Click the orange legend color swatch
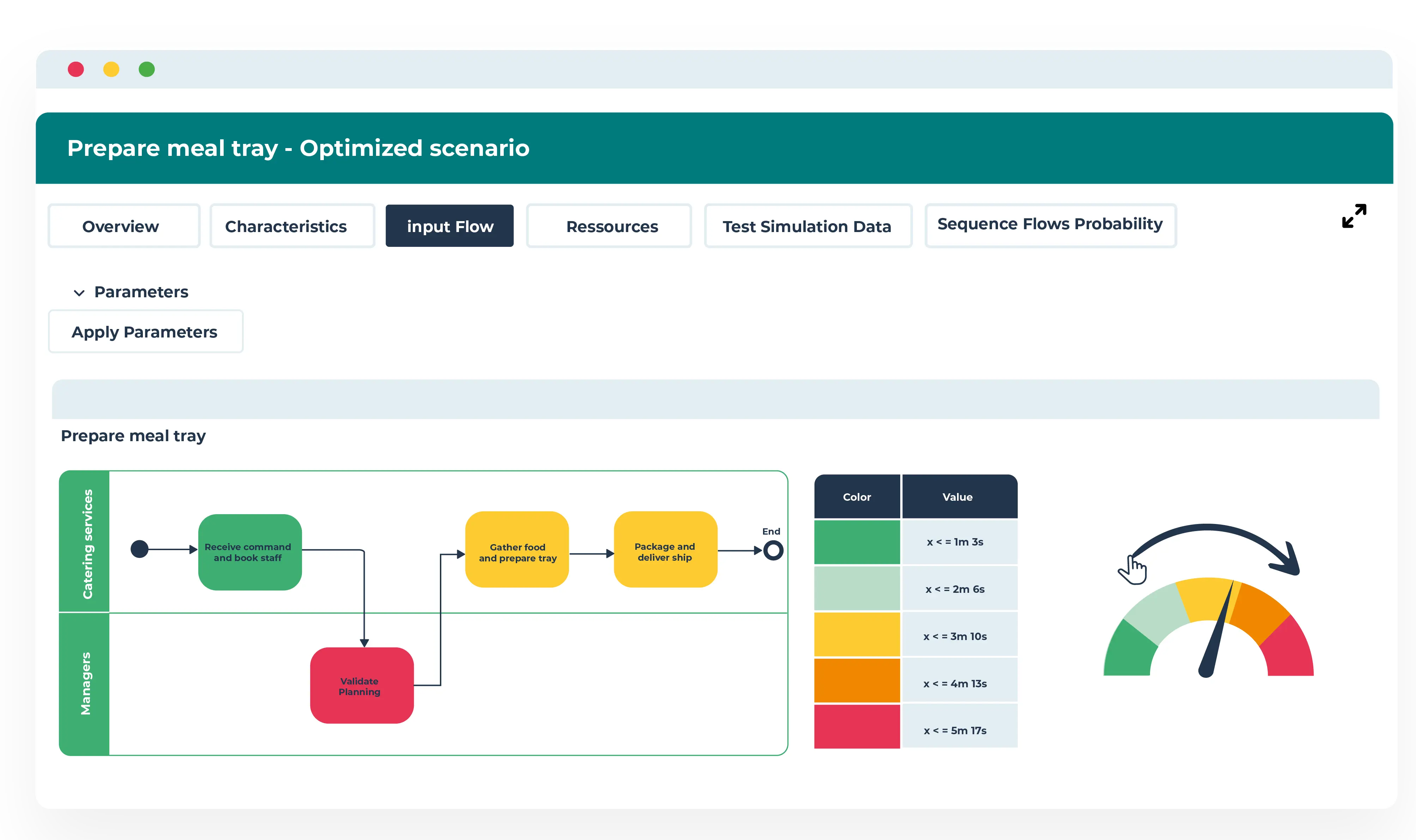 pos(857,681)
